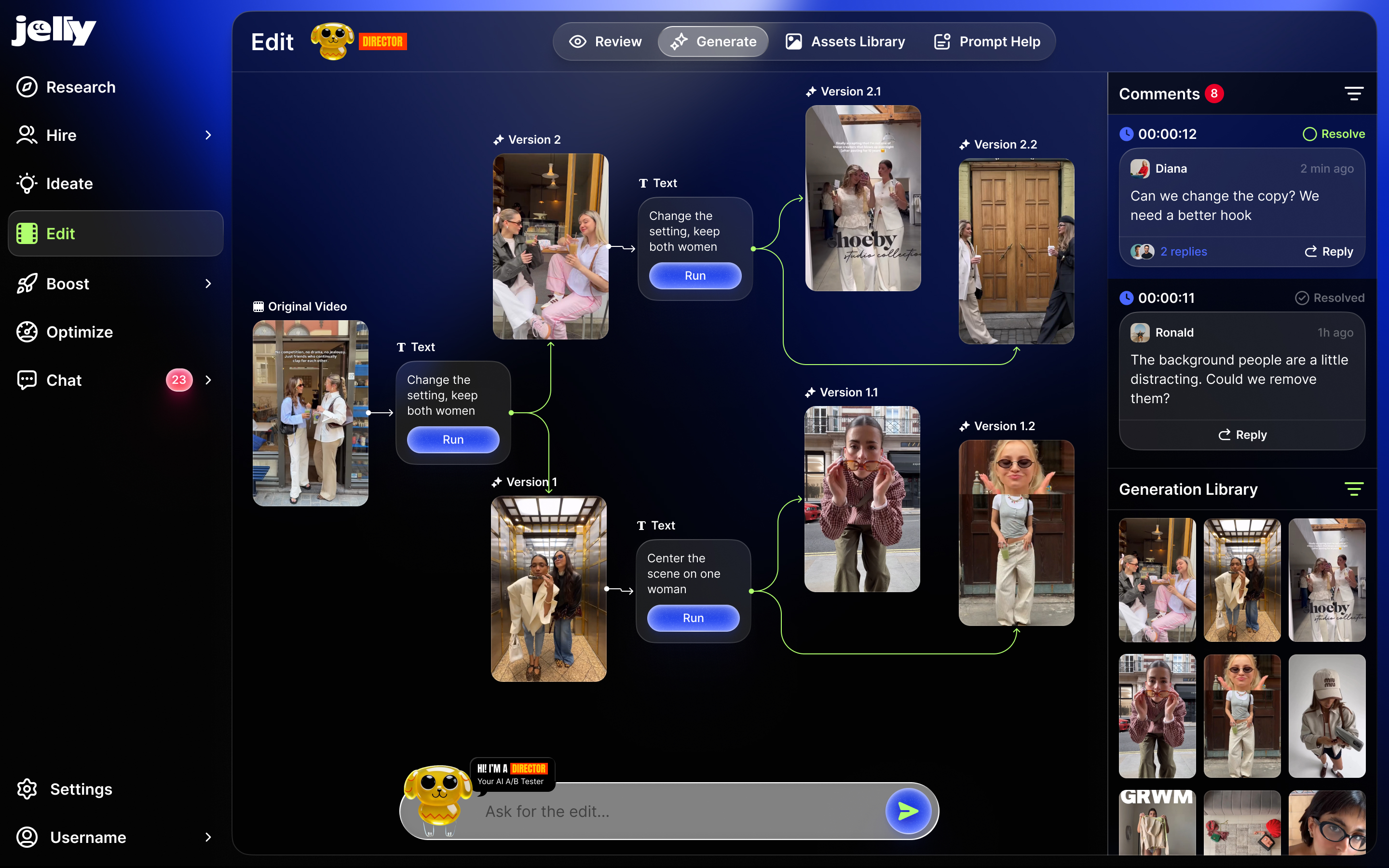Viewport: 1389px width, 868px height.
Task: Expand the Username account chevron
Action: tap(208, 837)
